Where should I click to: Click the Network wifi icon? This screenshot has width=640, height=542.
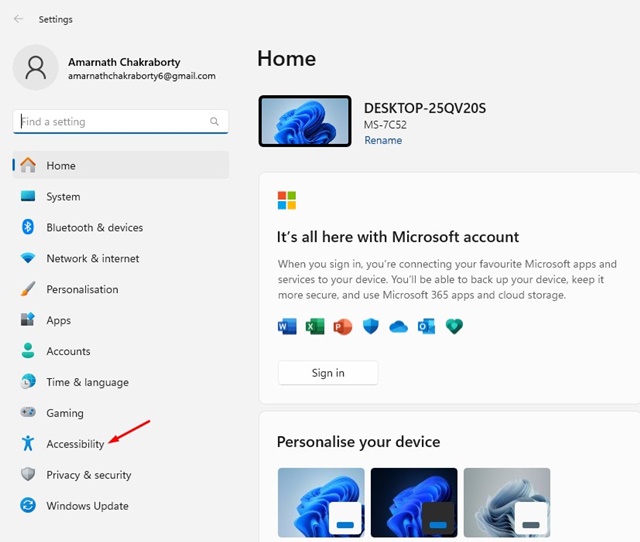click(x=28, y=258)
